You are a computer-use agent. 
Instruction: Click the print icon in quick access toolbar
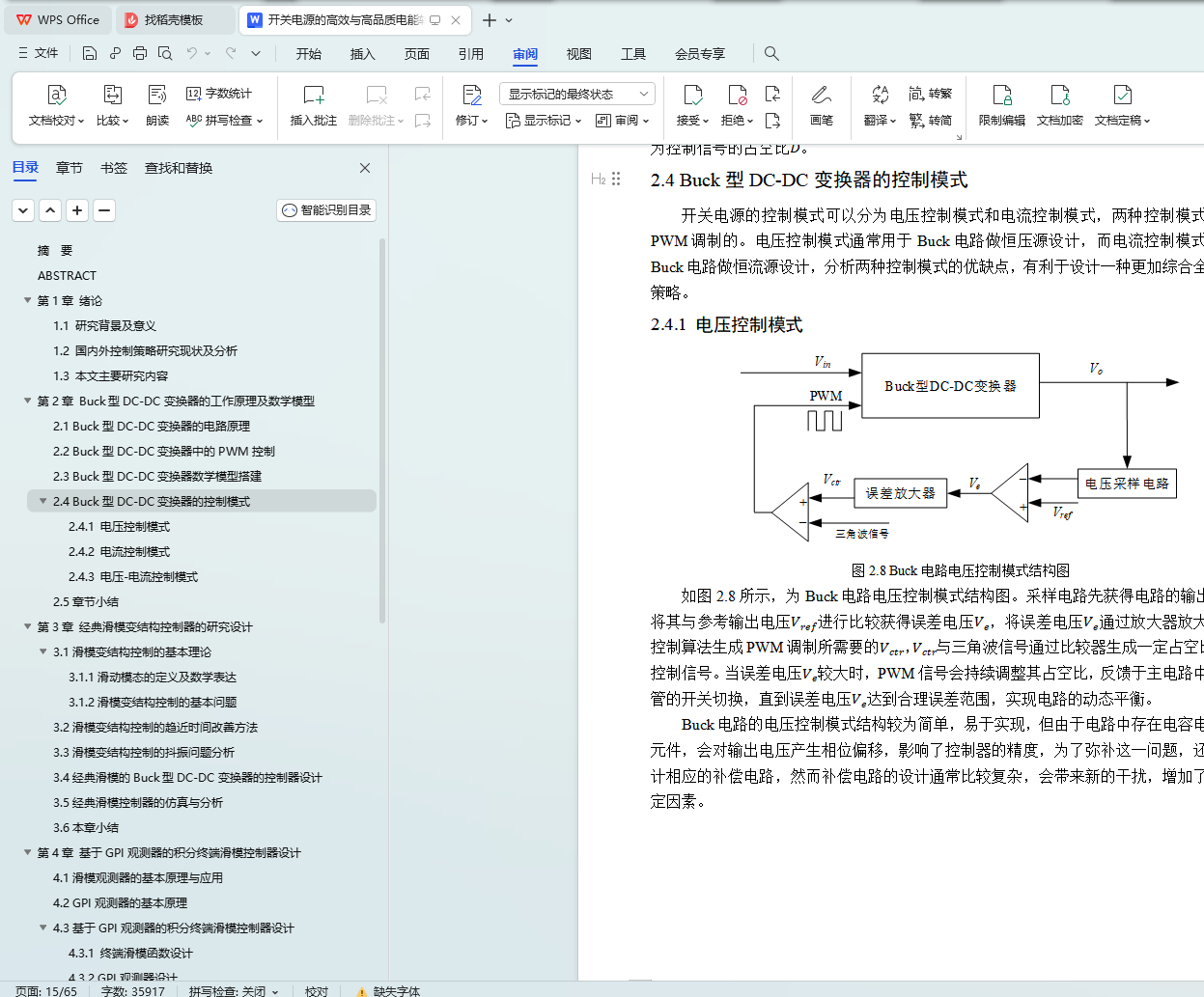click(x=140, y=53)
